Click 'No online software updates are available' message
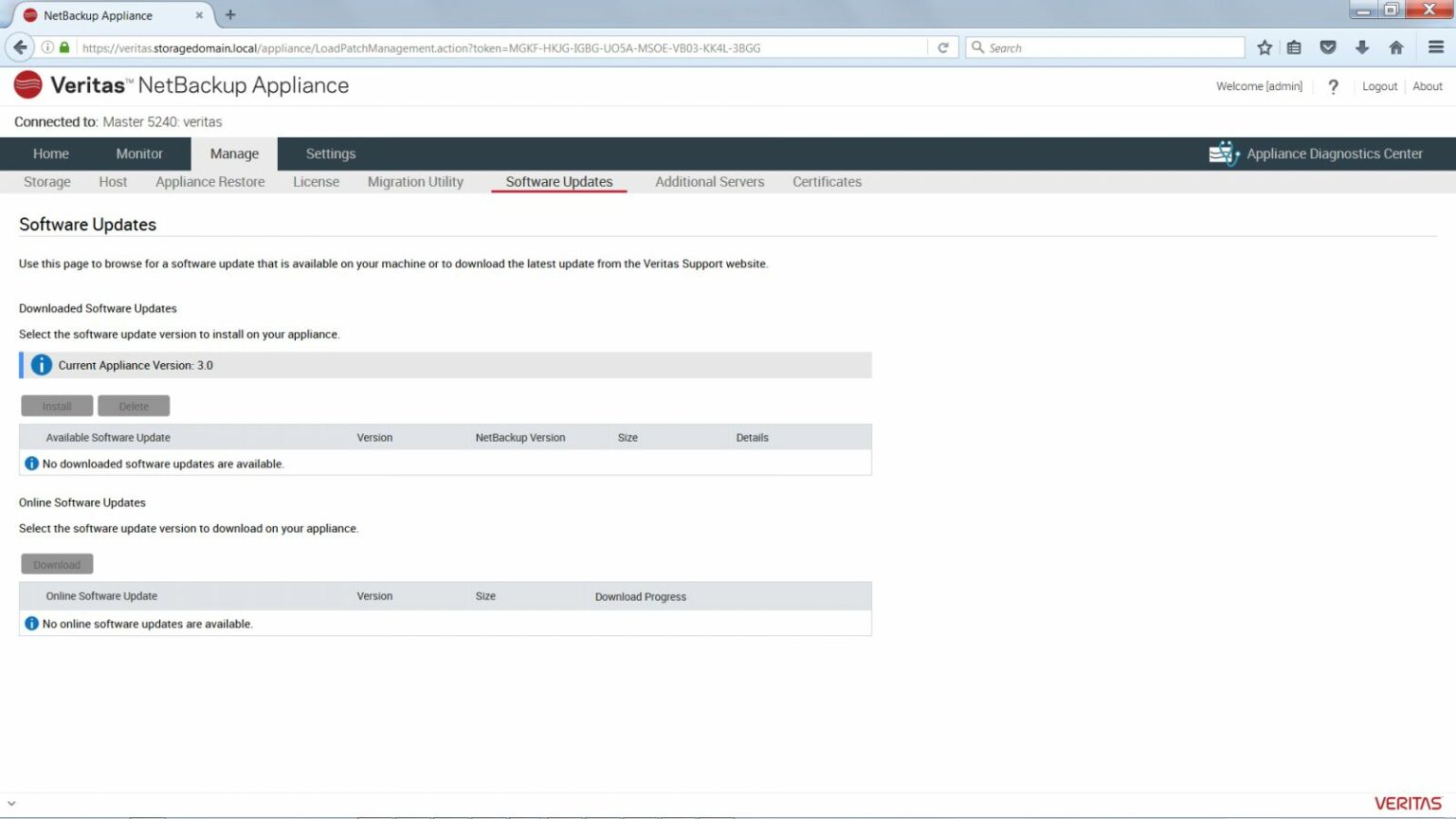1456x819 pixels. pos(148,624)
